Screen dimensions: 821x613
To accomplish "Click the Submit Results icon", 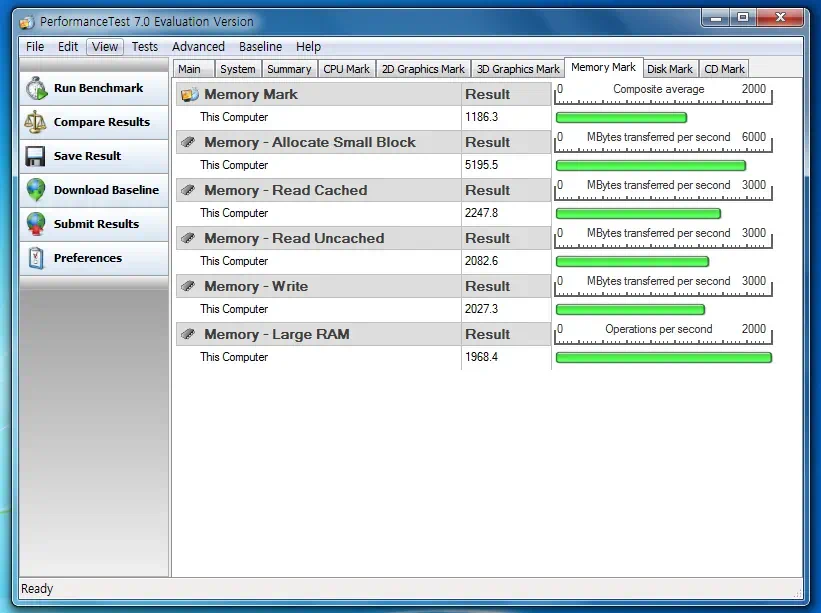I will 36,224.
